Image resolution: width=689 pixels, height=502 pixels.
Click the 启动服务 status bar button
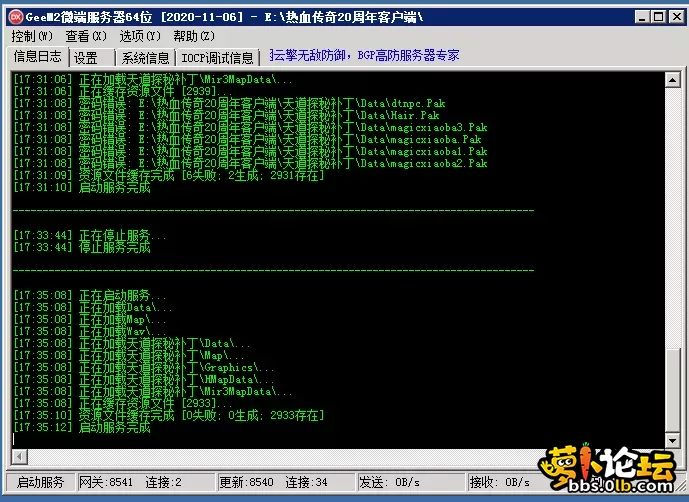[40, 482]
